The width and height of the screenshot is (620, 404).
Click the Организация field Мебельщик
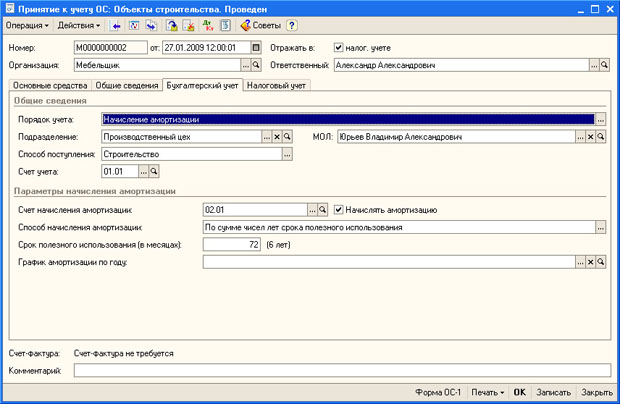(x=157, y=65)
